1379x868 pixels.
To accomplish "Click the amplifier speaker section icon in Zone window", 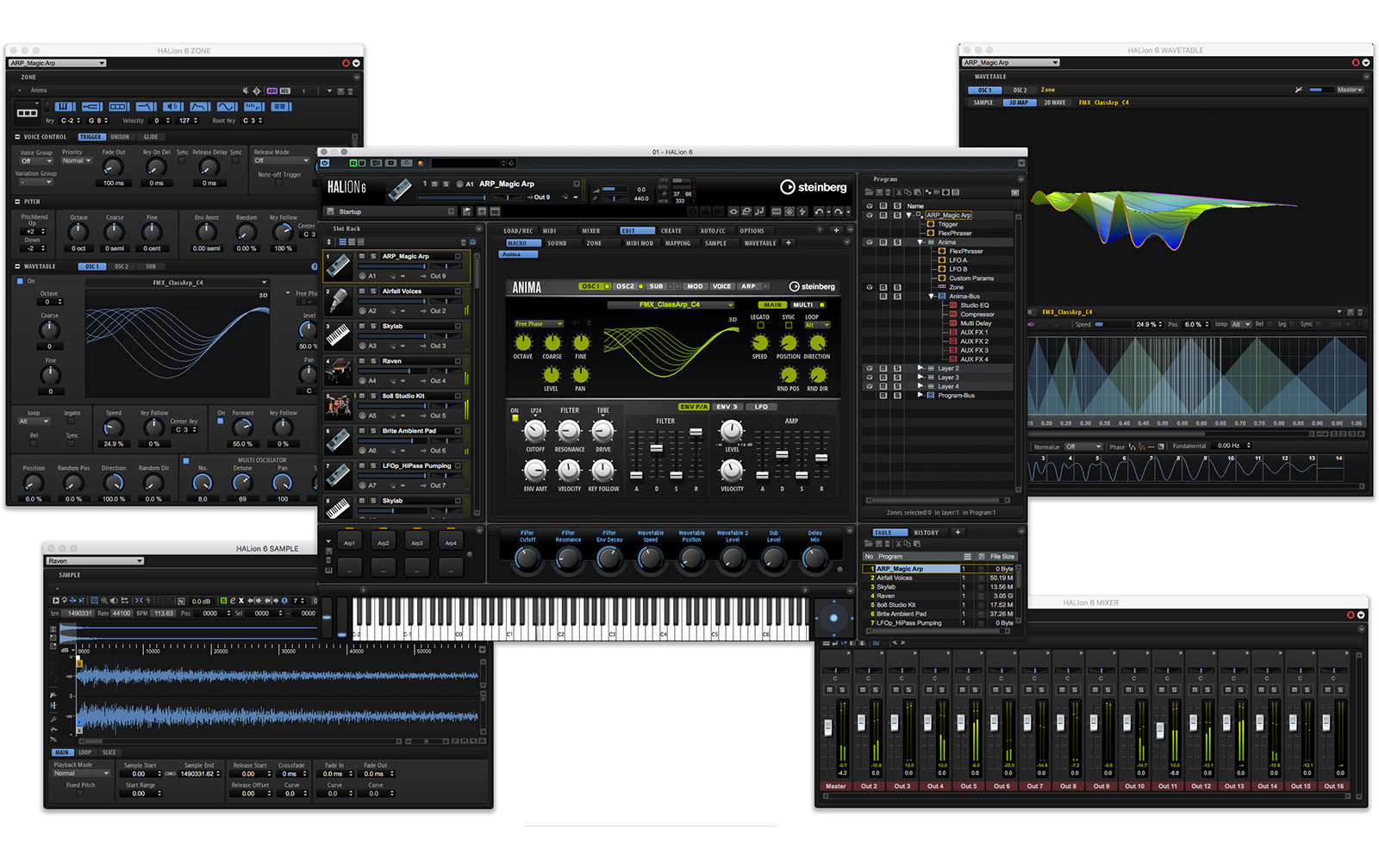I will click(x=173, y=107).
